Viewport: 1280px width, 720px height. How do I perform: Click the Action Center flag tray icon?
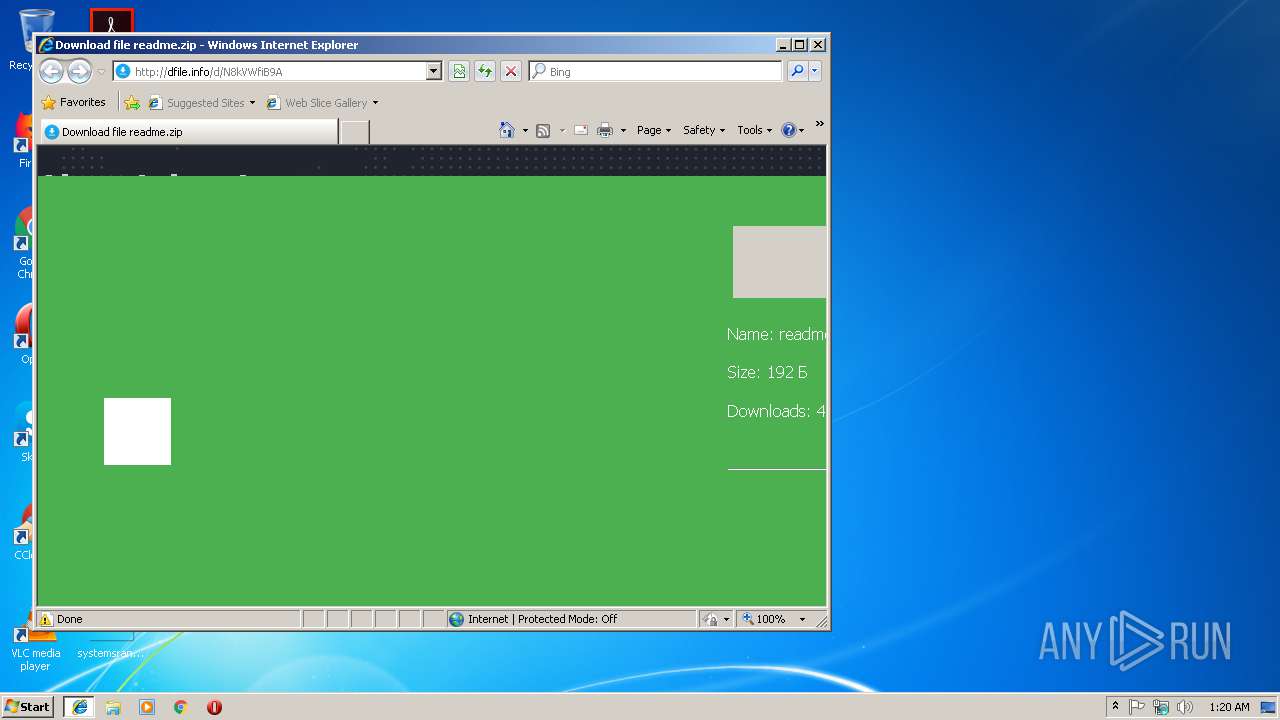point(1137,707)
